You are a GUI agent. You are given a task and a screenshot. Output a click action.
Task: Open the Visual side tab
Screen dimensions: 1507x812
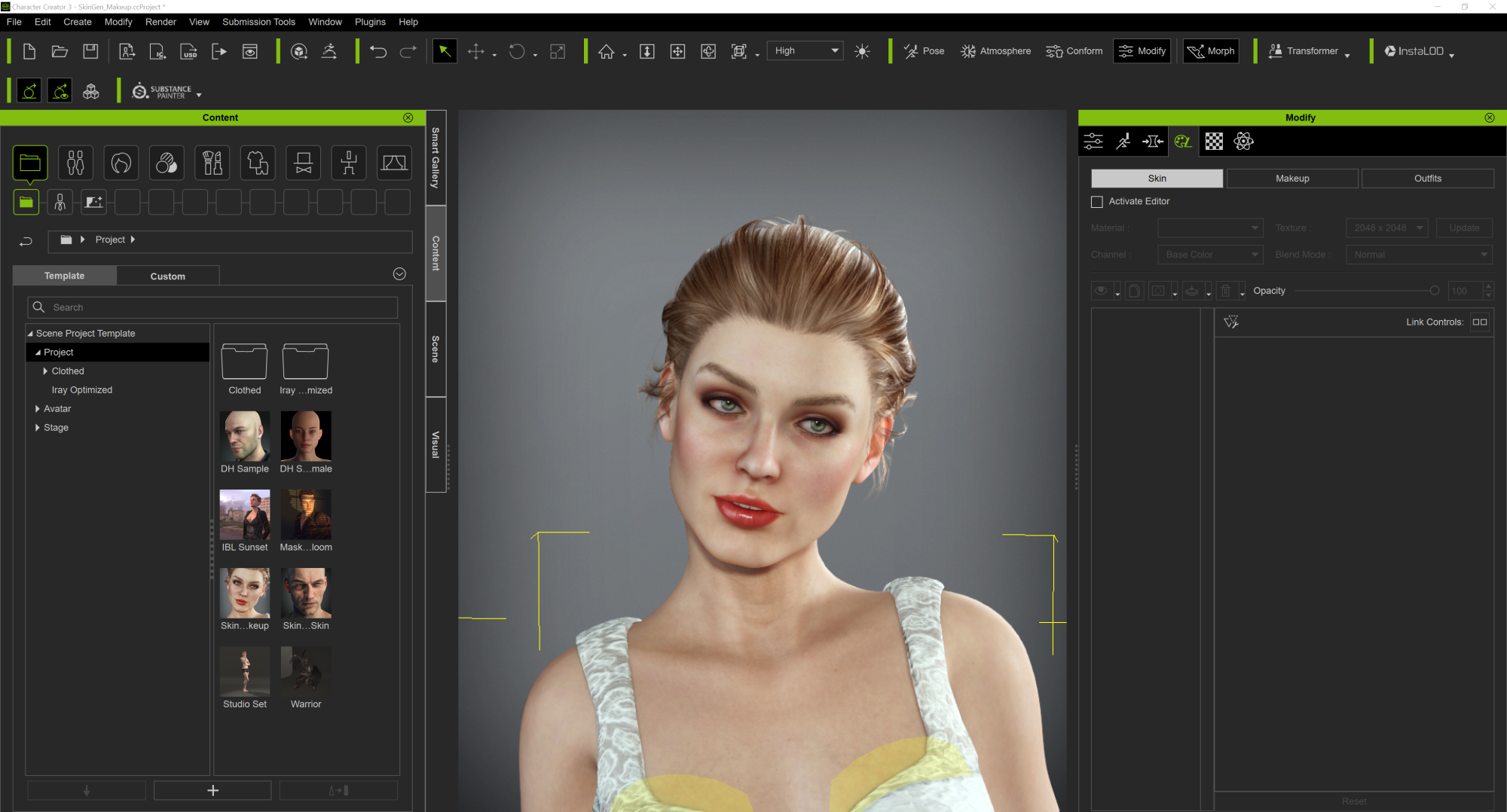pyautogui.click(x=436, y=444)
